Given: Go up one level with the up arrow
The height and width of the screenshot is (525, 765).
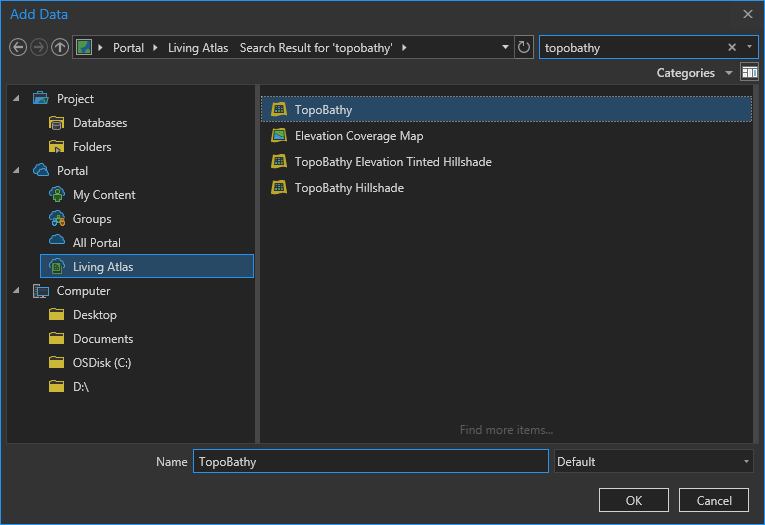Looking at the screenshot, I should (60, 47).
